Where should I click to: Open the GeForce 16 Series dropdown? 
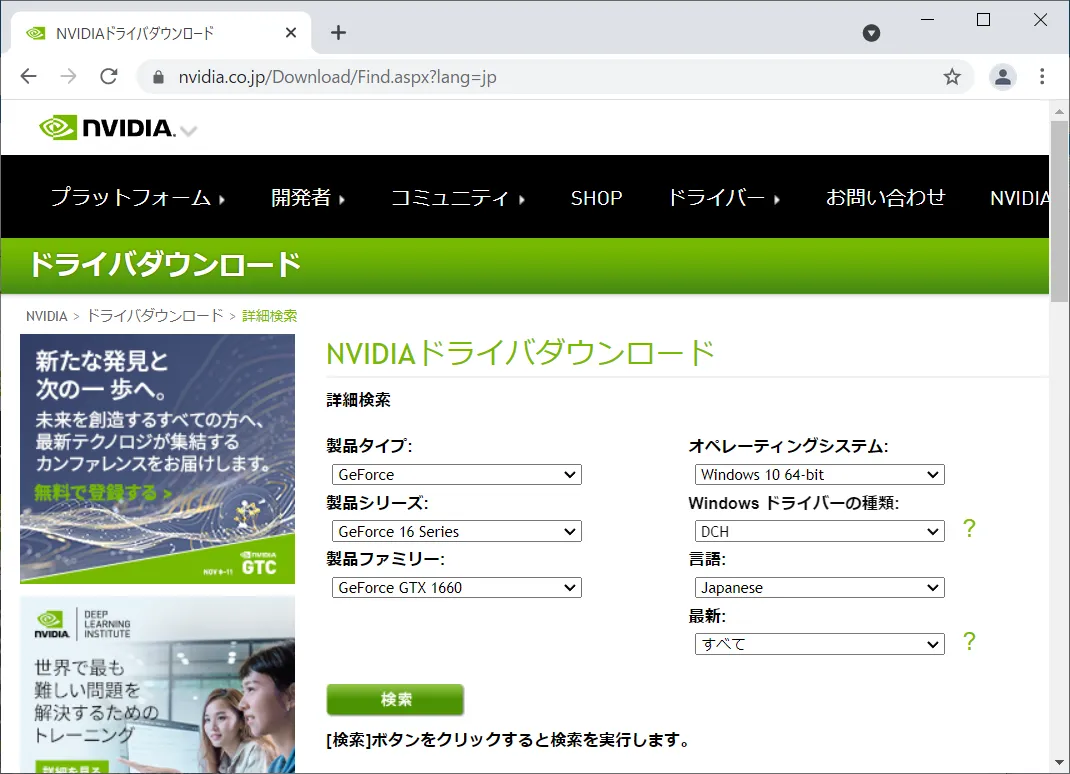[x=457, y=531]
